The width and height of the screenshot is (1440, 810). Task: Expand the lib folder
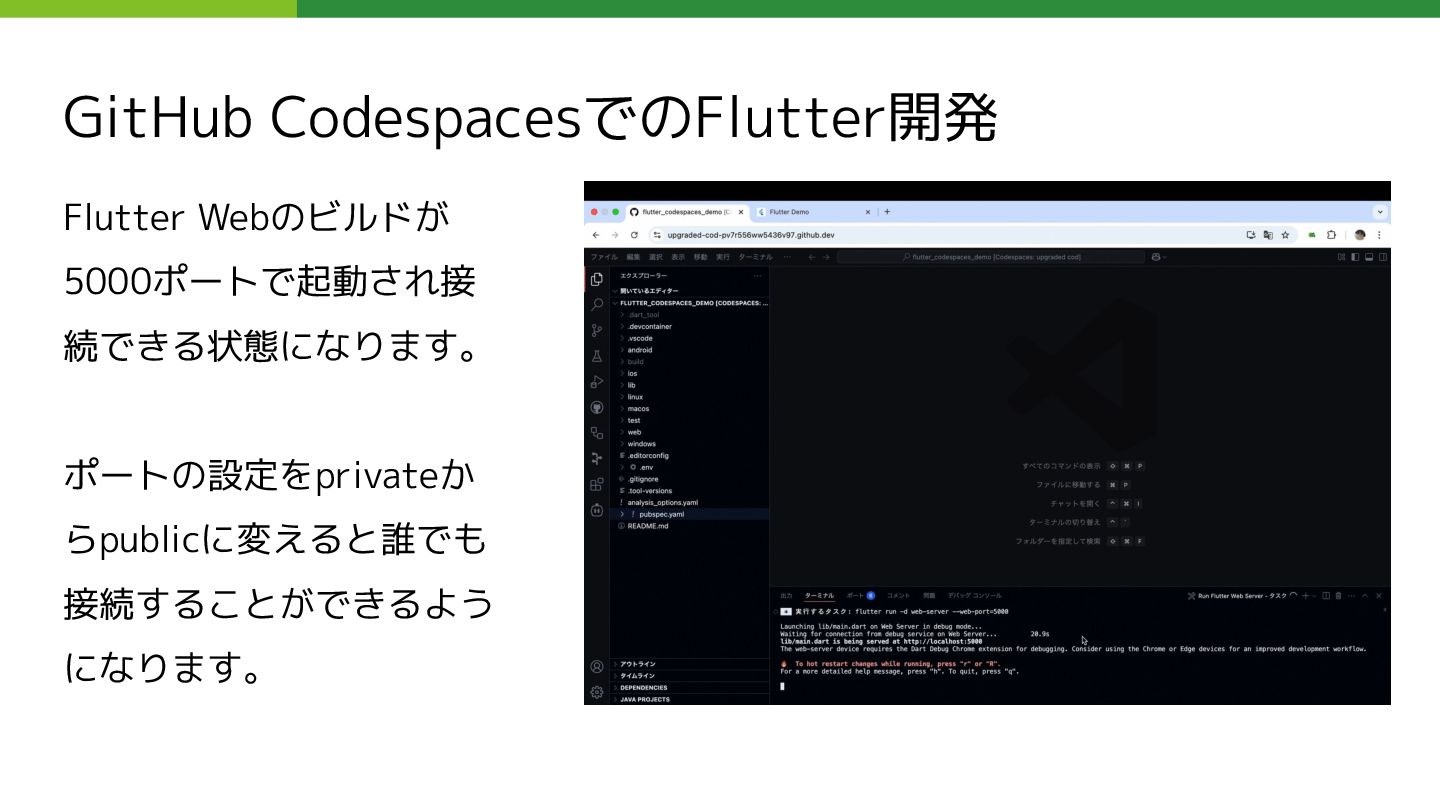pyautogui.click(x=690, y=385)
